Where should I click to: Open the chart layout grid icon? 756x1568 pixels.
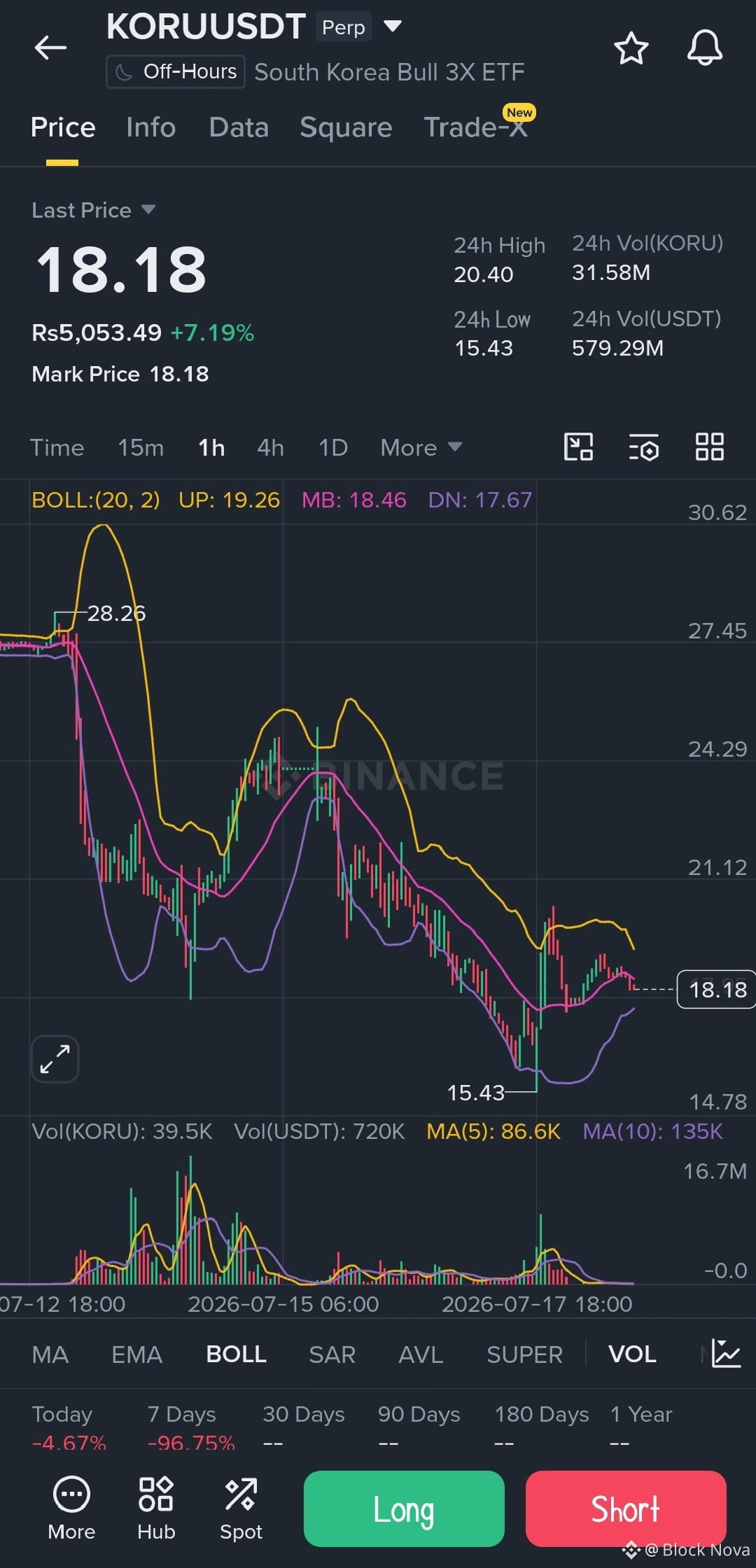point(709,447)
